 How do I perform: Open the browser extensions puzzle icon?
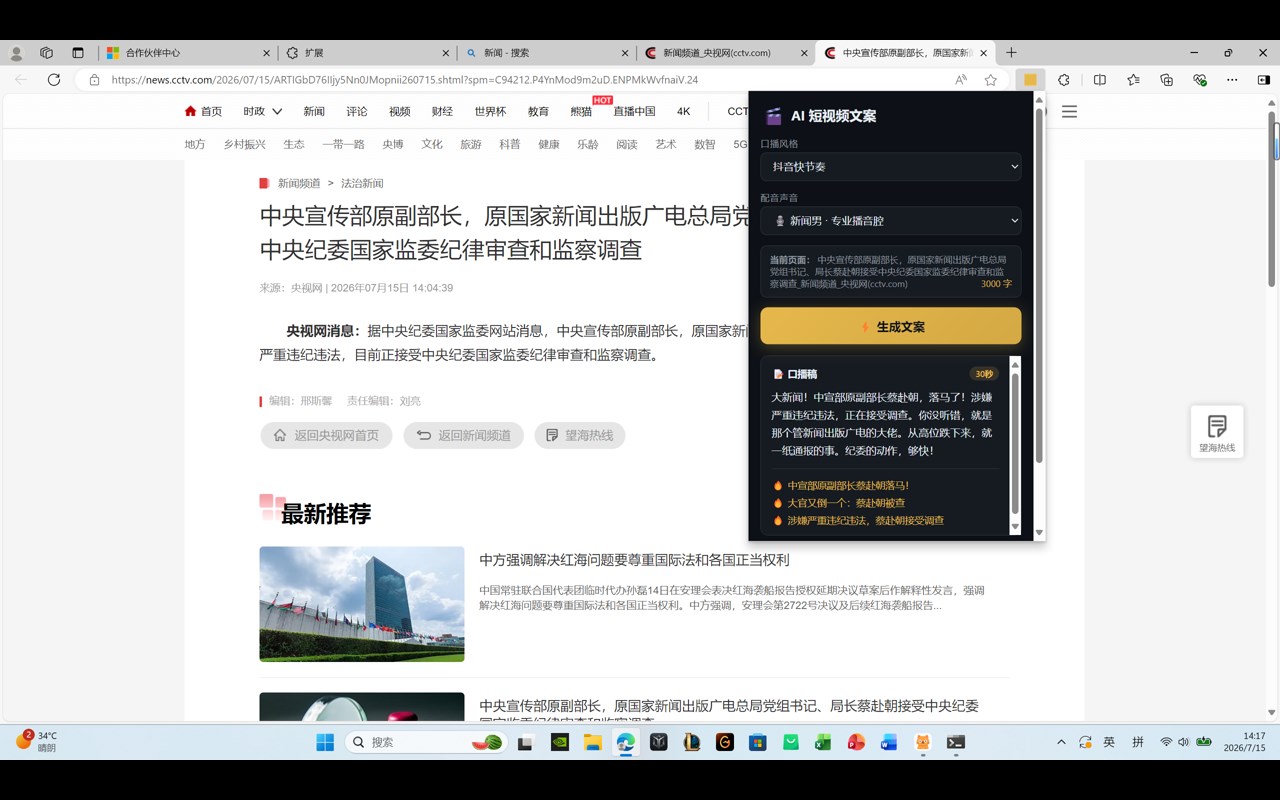pyautogui.click(x=1064, y=80)
